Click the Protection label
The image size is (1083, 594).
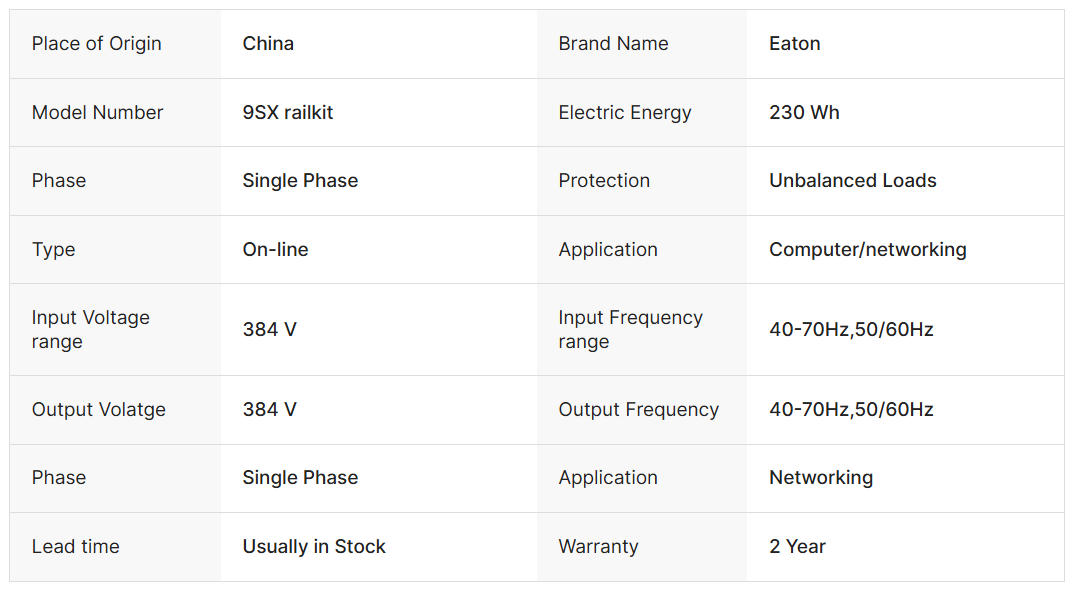[x=604, y=181]
